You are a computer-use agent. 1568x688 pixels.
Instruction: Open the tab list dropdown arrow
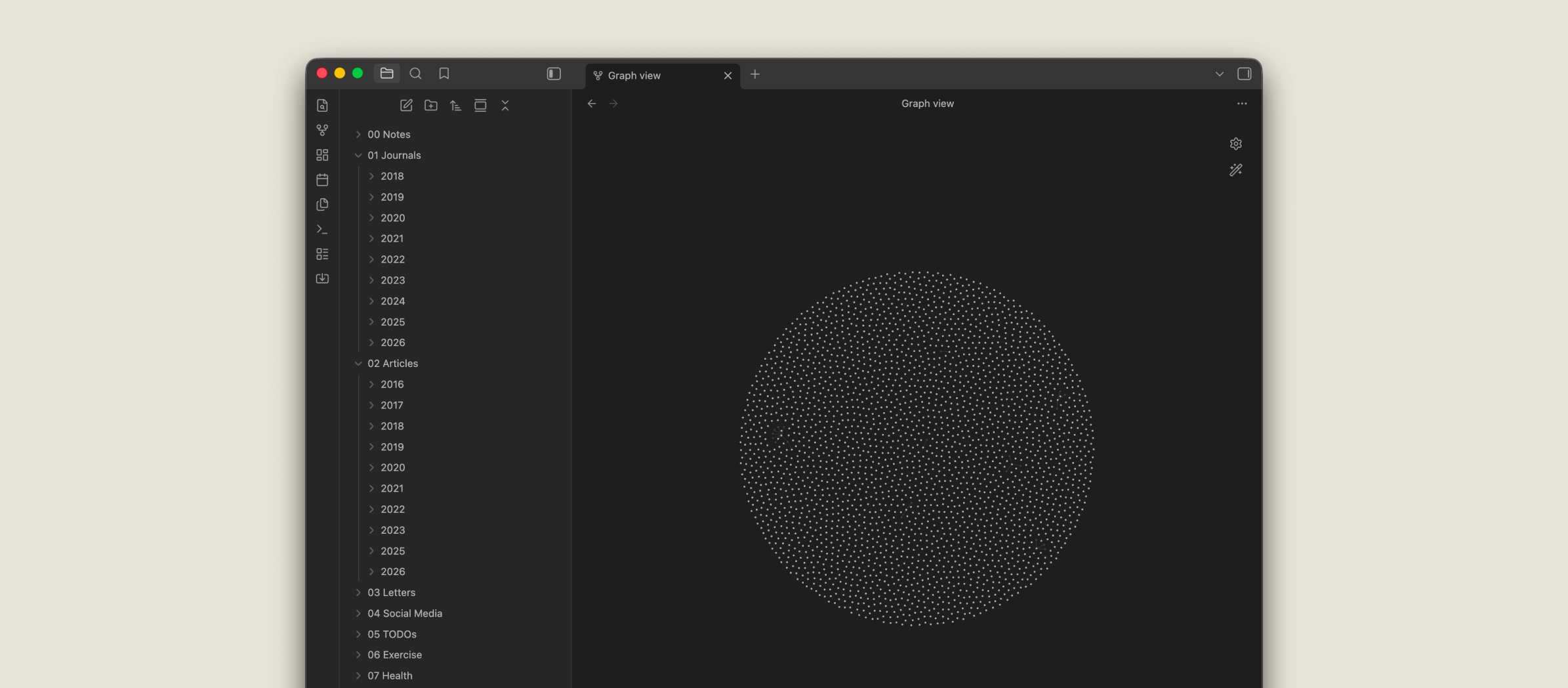tap(1220, 74)
